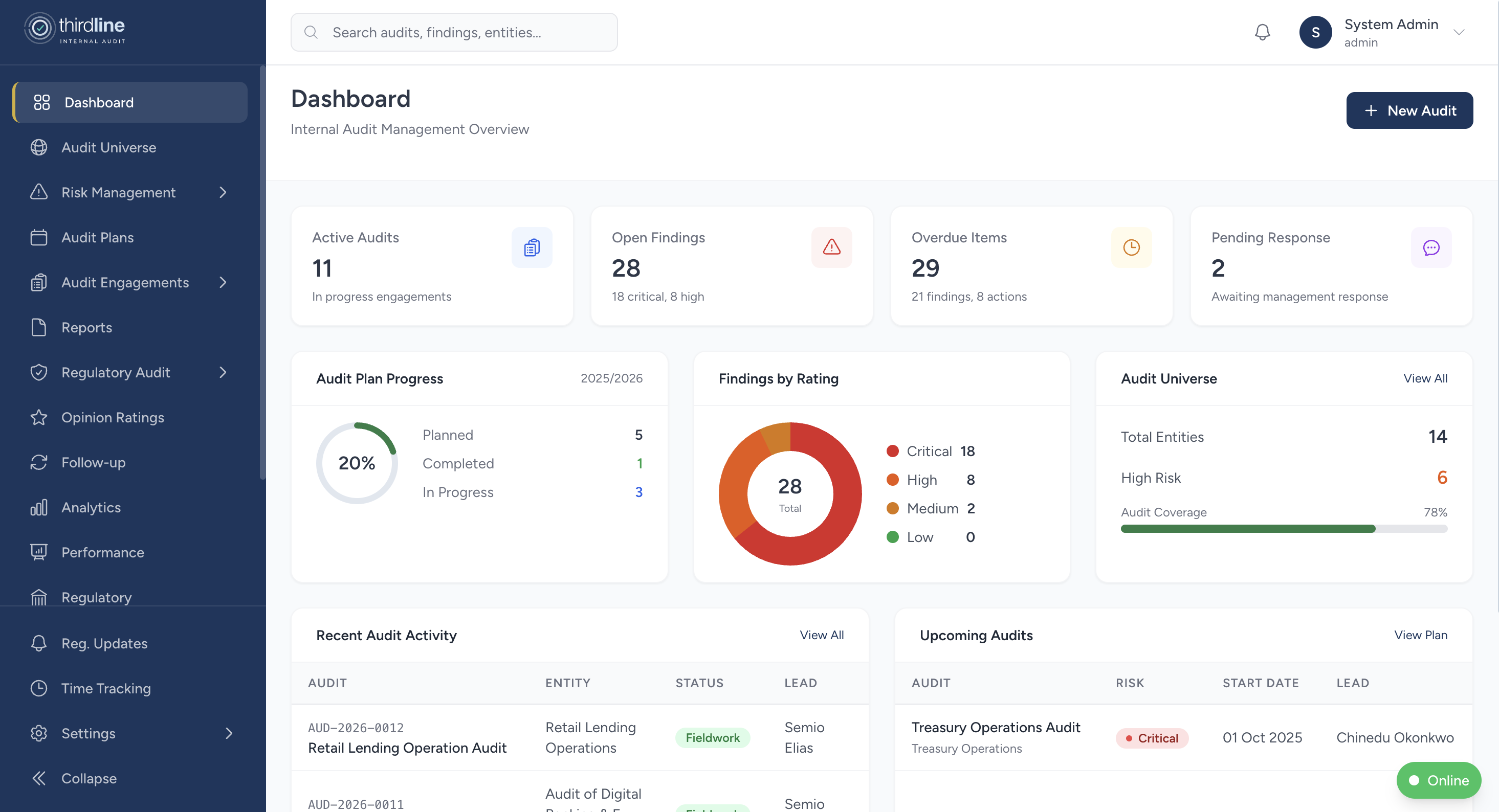The height and width of the screenshot is (812, 1499).
Task: Click View All on Recent Audit Activity
Action: (821, 635)
